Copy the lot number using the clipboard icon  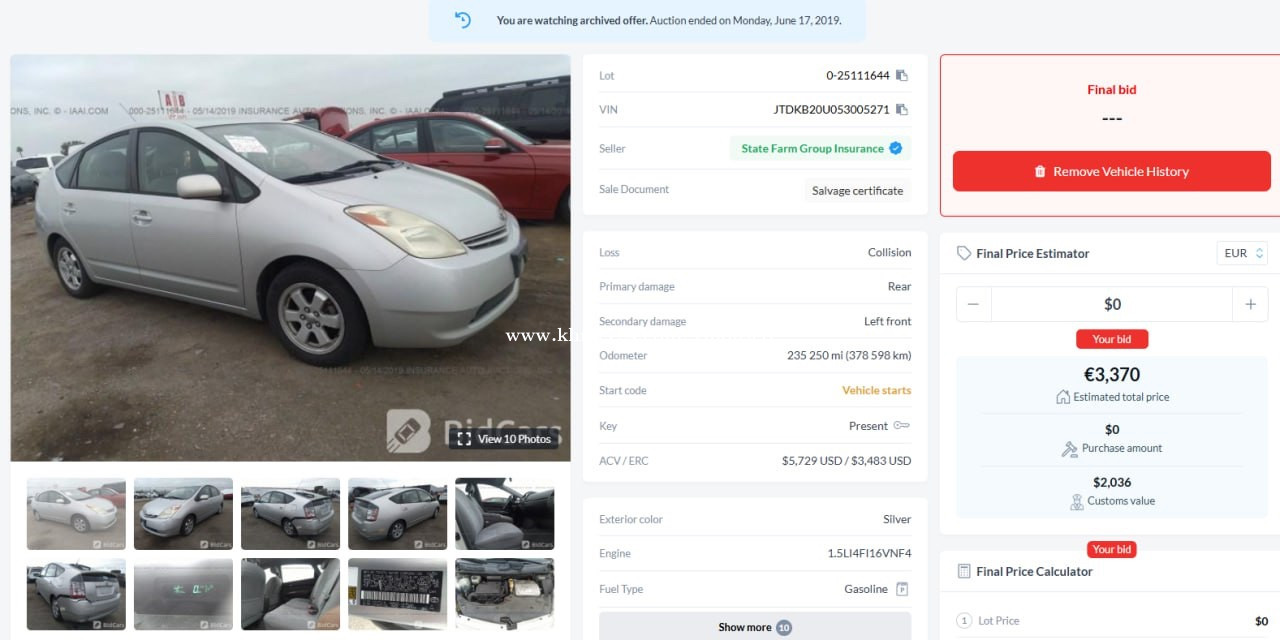click(x=901, y=76)
